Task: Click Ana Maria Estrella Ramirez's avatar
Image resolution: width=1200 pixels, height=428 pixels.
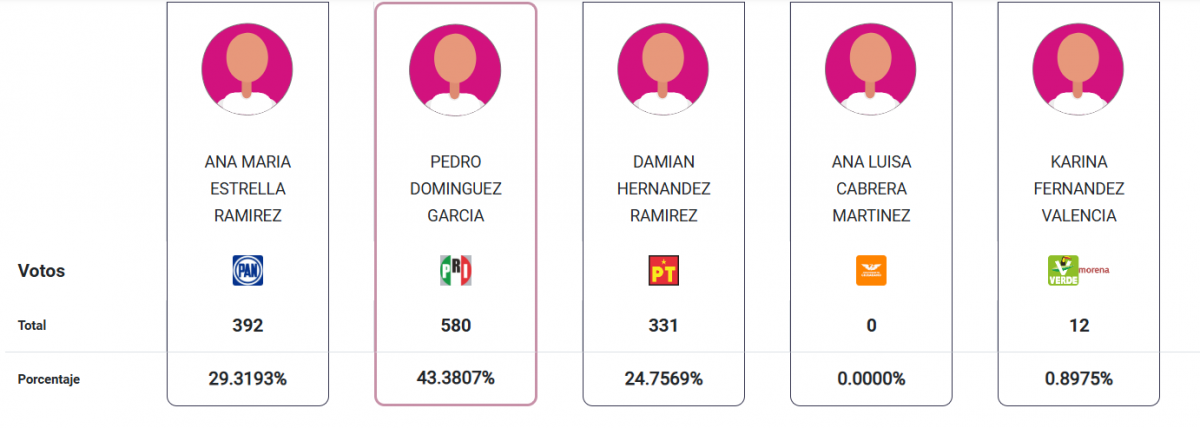Action: click(247, 68)
